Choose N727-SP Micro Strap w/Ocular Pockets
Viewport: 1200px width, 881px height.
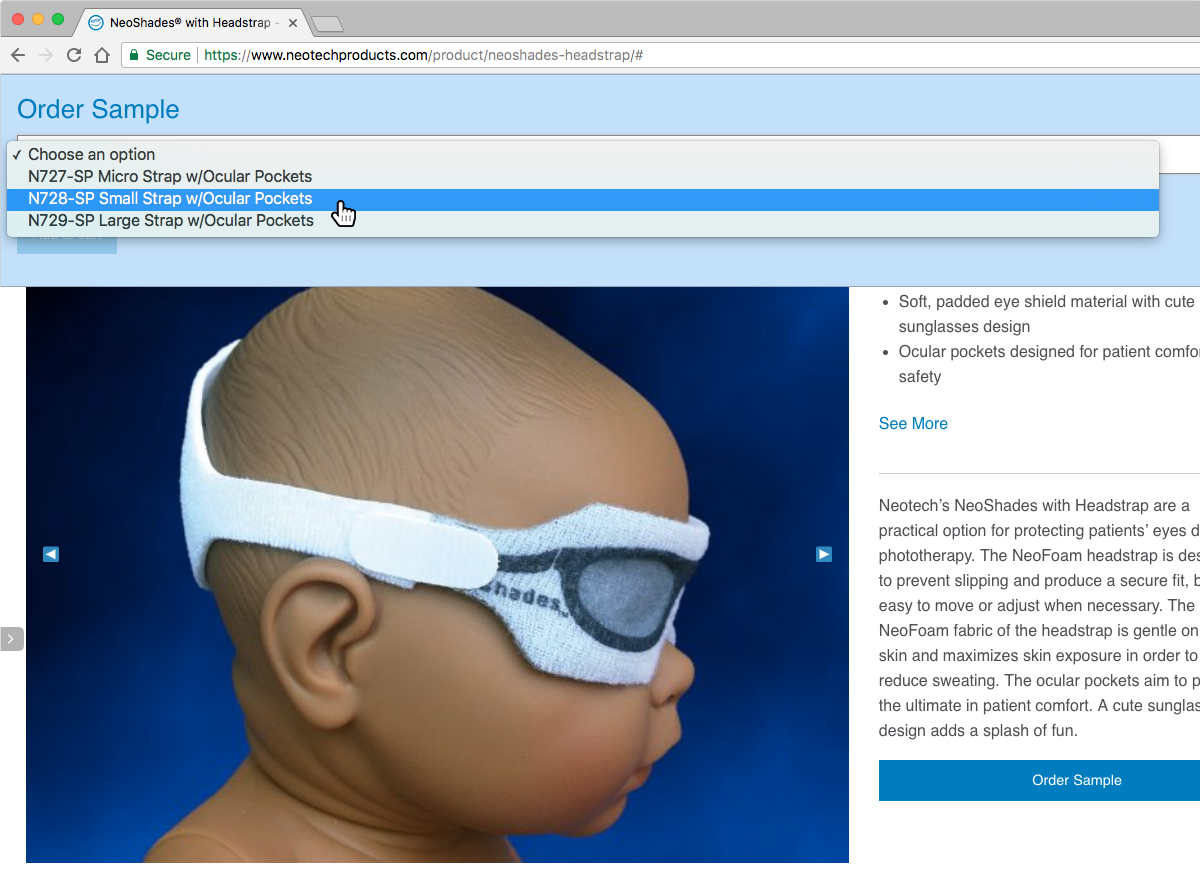click(583, 176)
